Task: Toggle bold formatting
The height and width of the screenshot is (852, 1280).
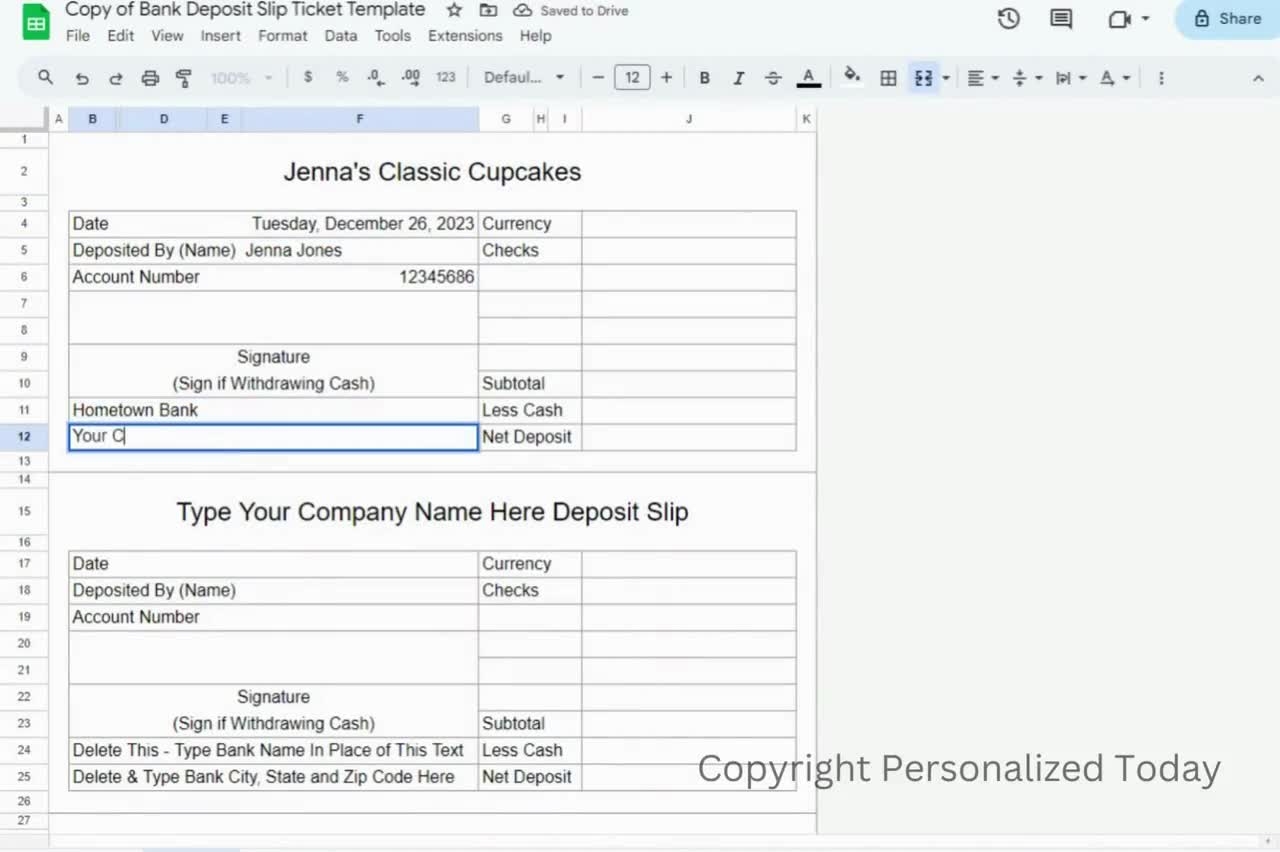Action: point(704,78)
